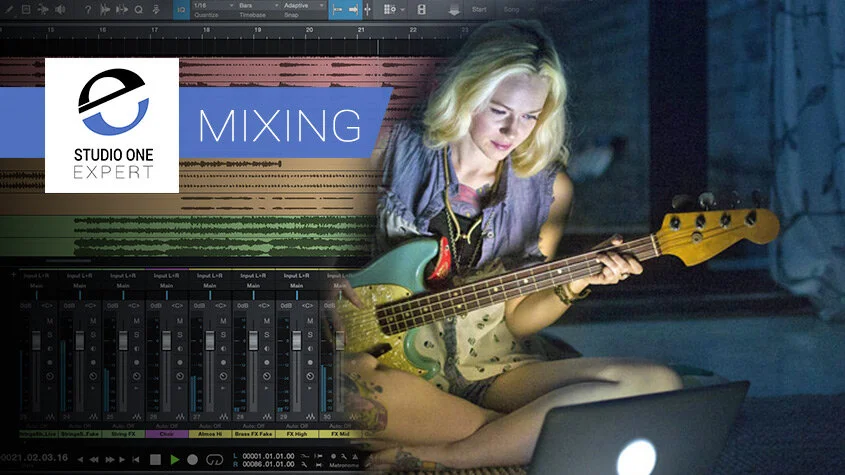This screenshot has width=845, height=475.
Task: Select the Atmos Hi channel label
Action: pos(210,434)
